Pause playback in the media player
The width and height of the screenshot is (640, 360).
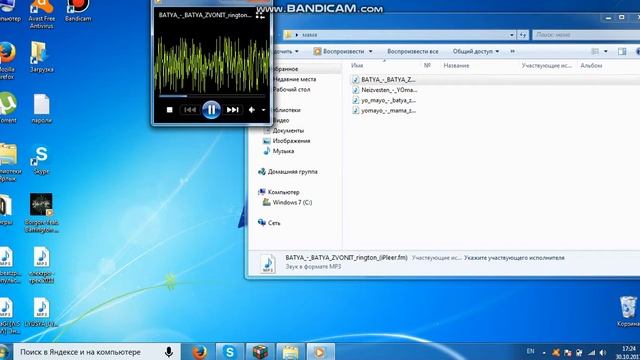pos(211,109)
